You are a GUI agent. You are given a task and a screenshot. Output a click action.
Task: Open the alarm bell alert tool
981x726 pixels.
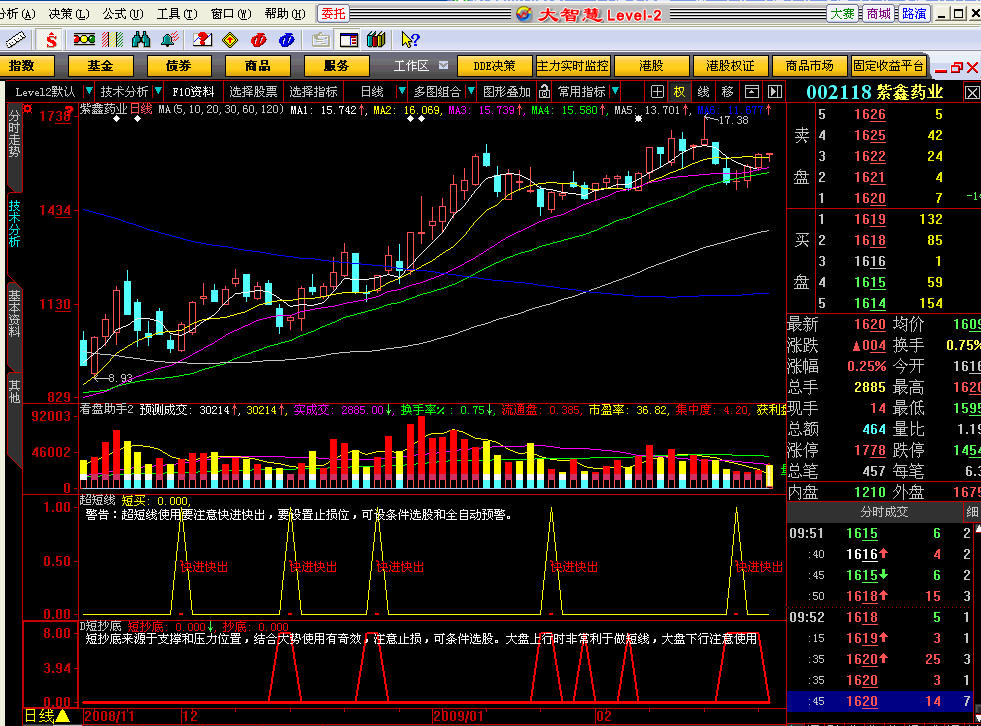pos(169,39)
